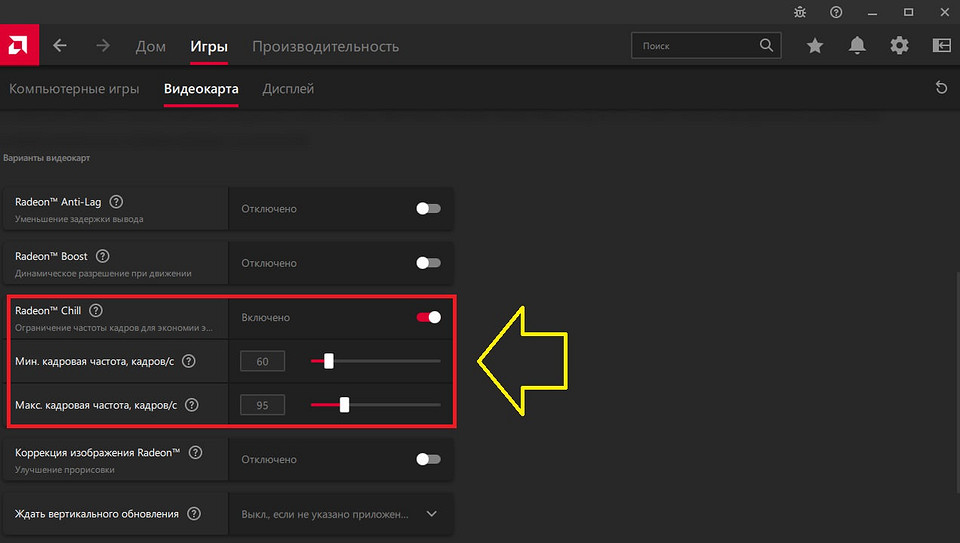Open favorites via the star icon

(x=815, y=46)
